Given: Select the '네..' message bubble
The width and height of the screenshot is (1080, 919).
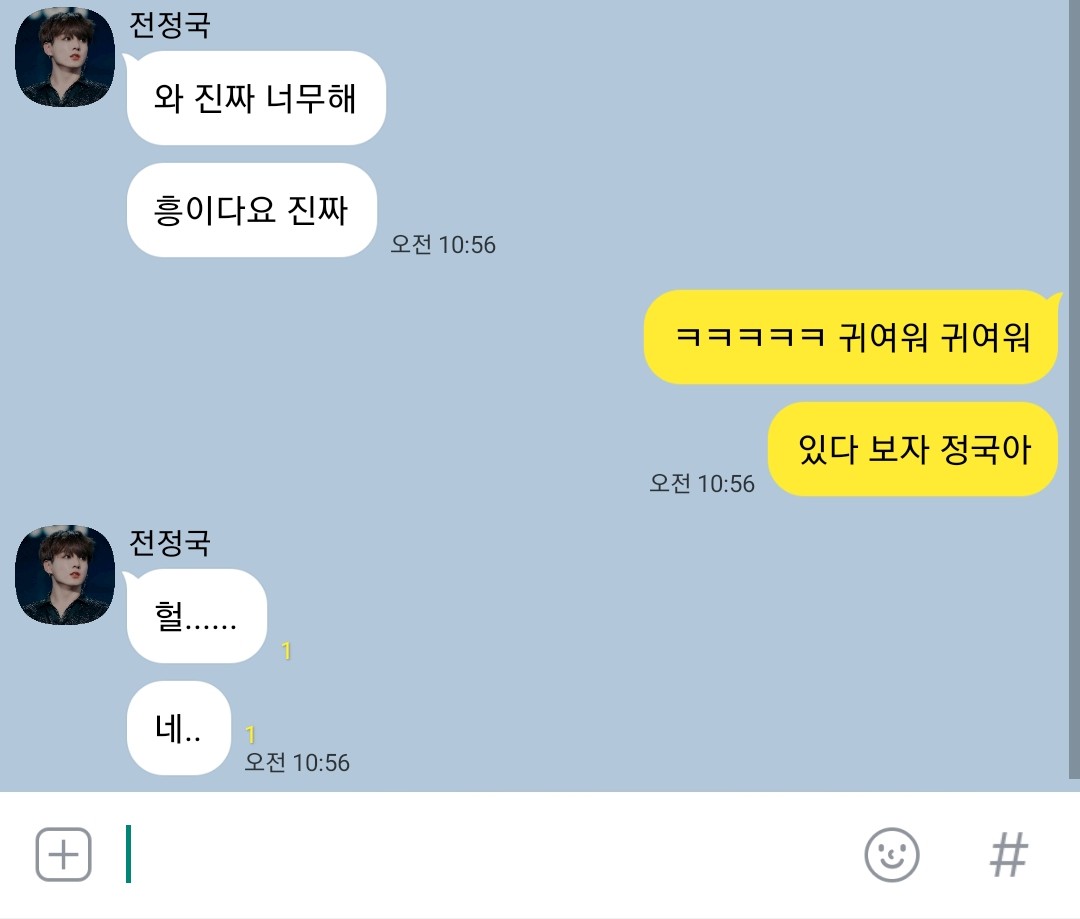Looking at the screenshot, I should (179, 728).
